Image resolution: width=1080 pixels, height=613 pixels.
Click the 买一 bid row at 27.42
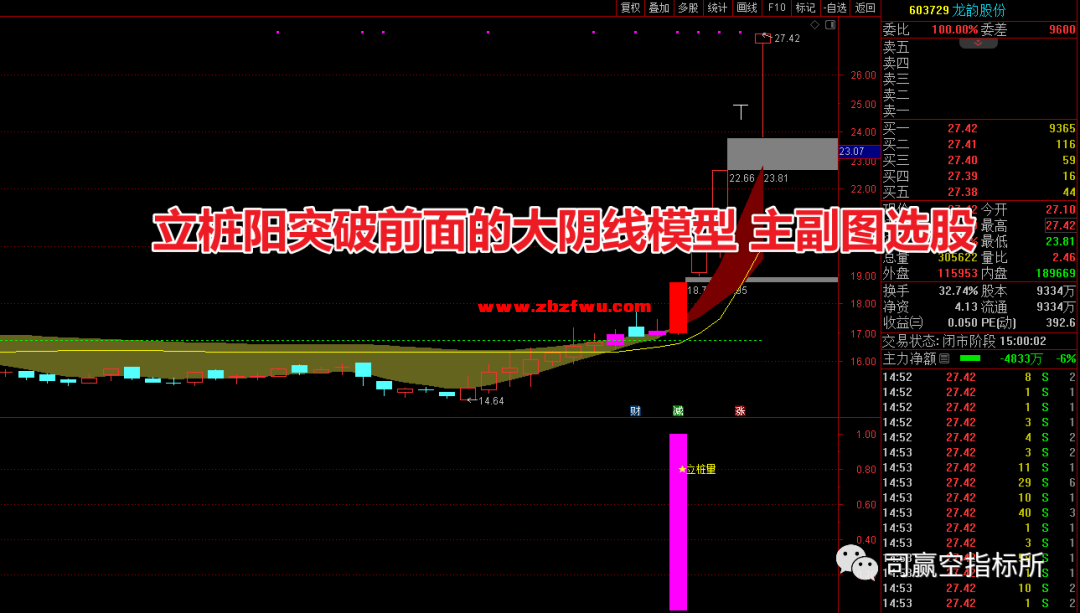point(979,128)
